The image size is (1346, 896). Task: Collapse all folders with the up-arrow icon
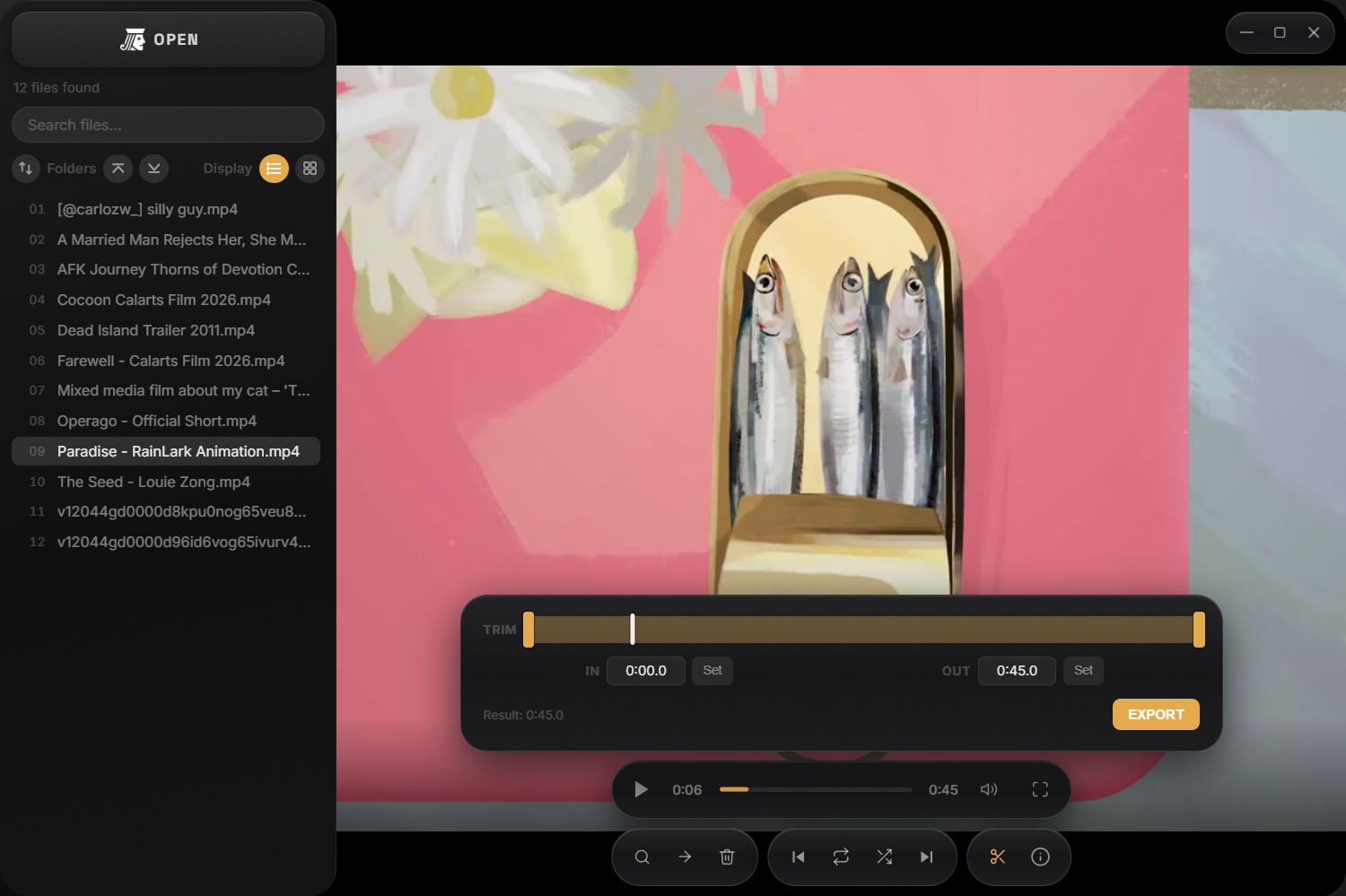coord(118,169)
